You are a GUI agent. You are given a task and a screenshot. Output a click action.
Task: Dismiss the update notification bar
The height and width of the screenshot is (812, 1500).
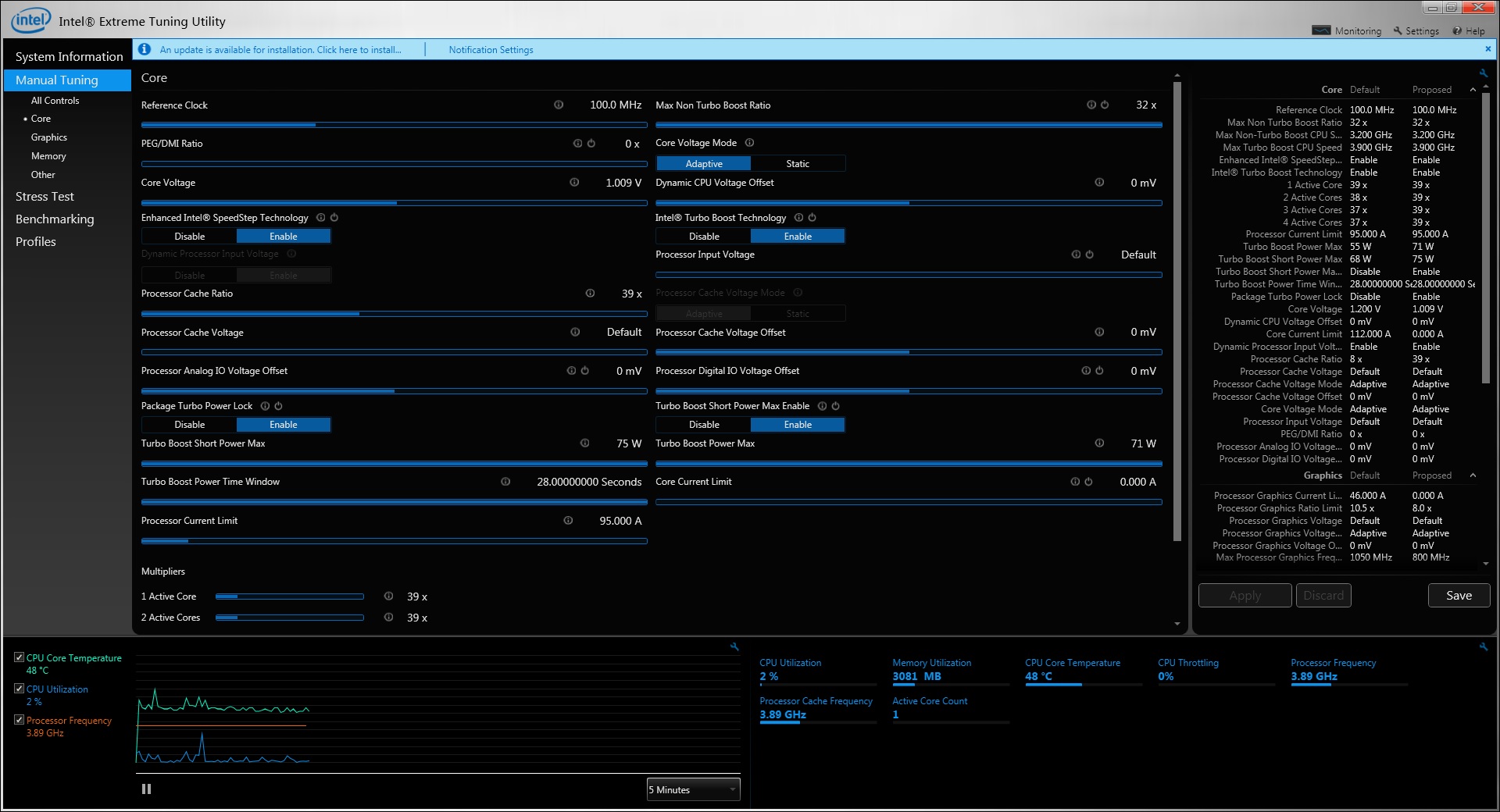pos(1487,48)
